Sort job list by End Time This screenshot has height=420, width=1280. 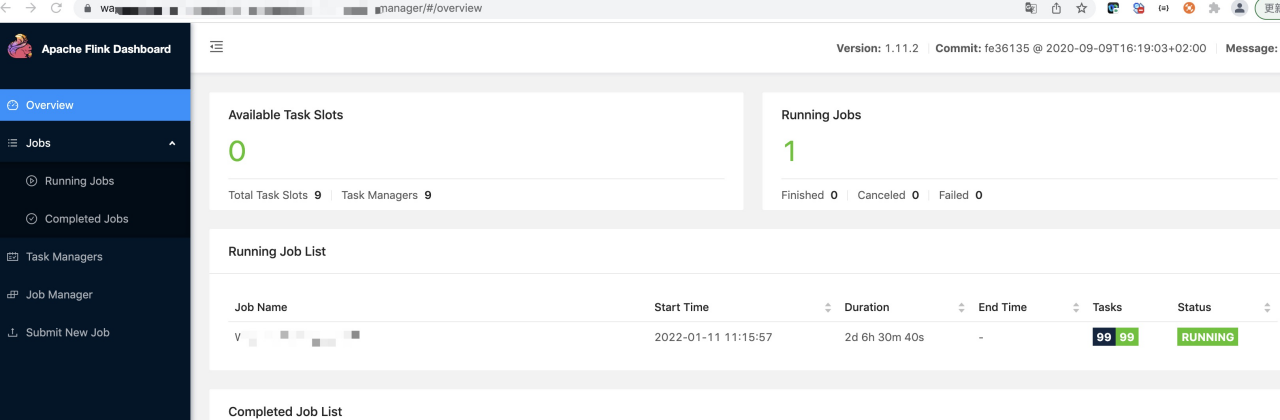click(1076, 307)
